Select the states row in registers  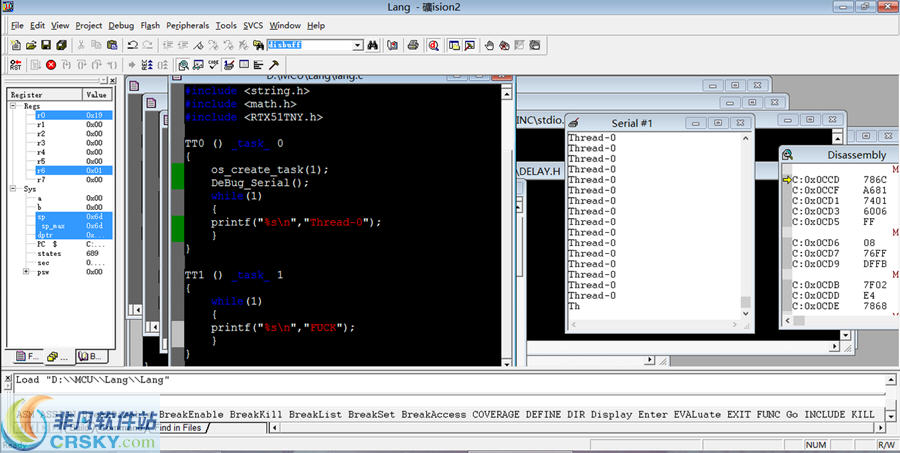(x=73, y=253)
